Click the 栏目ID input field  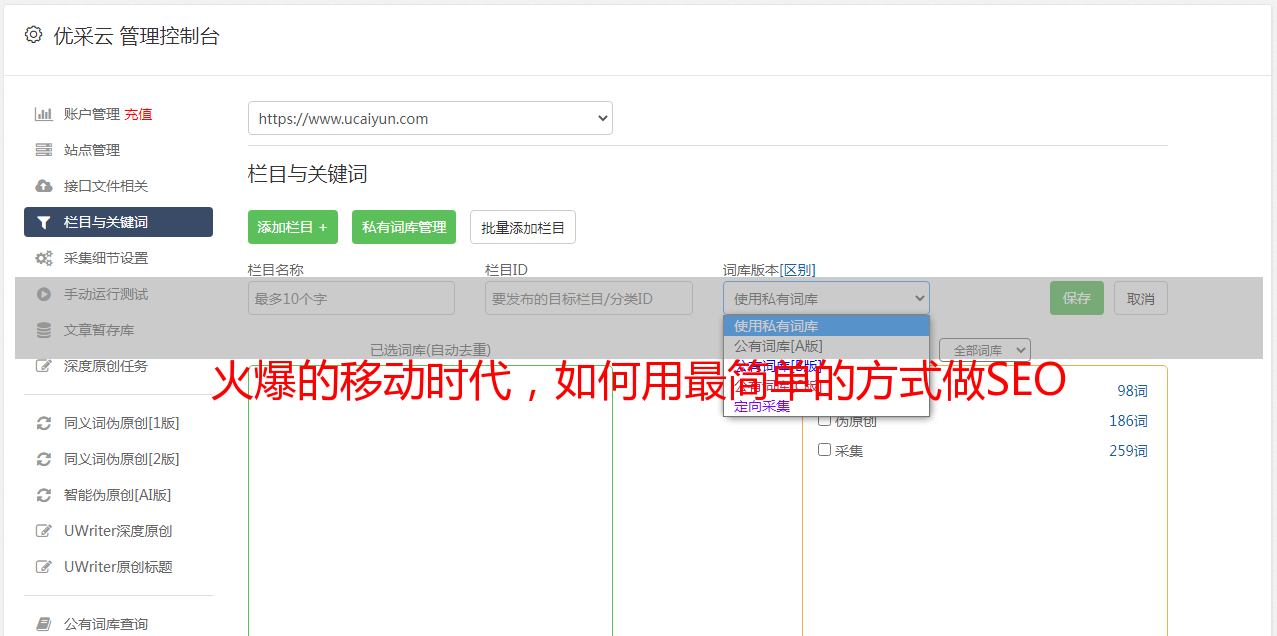click(589, 298)
